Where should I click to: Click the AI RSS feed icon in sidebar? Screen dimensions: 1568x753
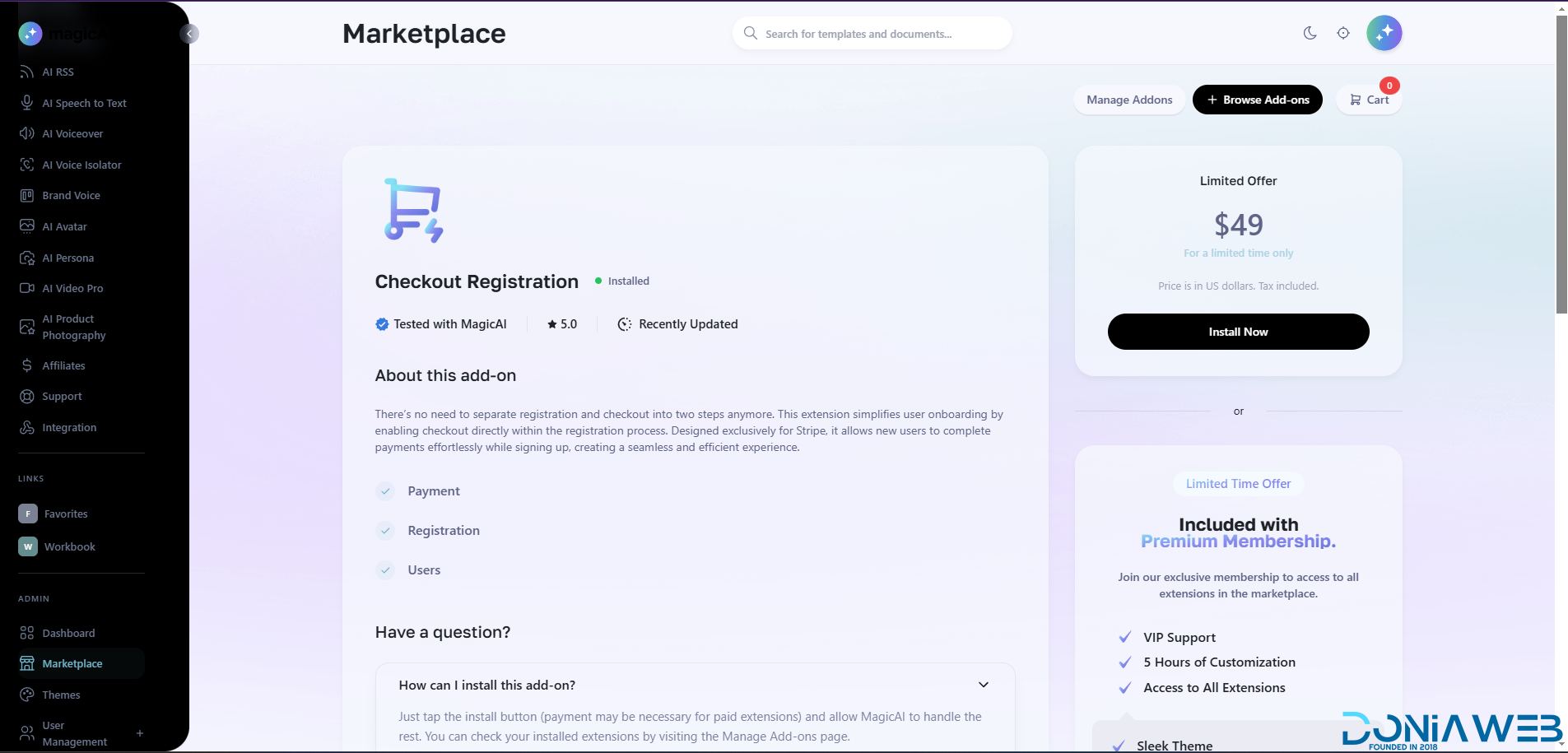[x=26, y=72]
